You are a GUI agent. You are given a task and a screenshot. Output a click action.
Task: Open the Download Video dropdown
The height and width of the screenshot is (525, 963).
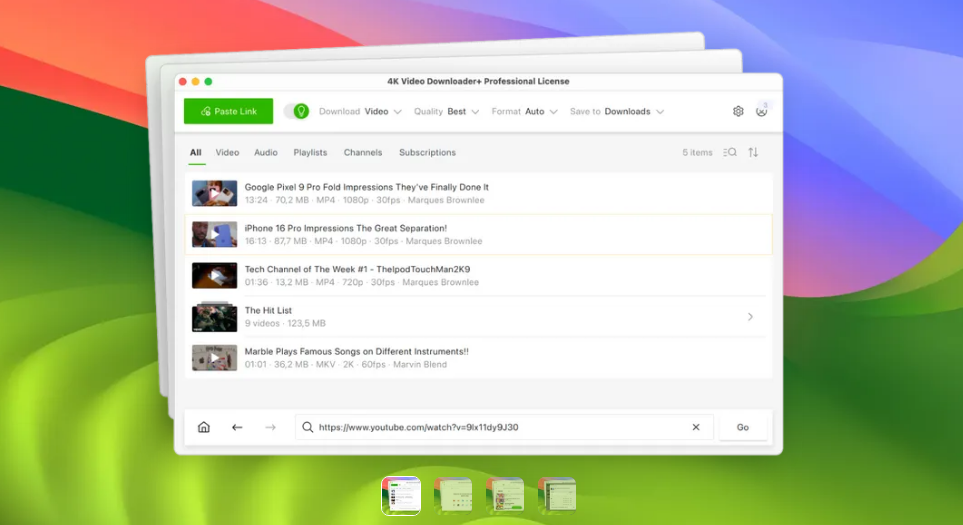pyautogui.click(x=360, y=111)
